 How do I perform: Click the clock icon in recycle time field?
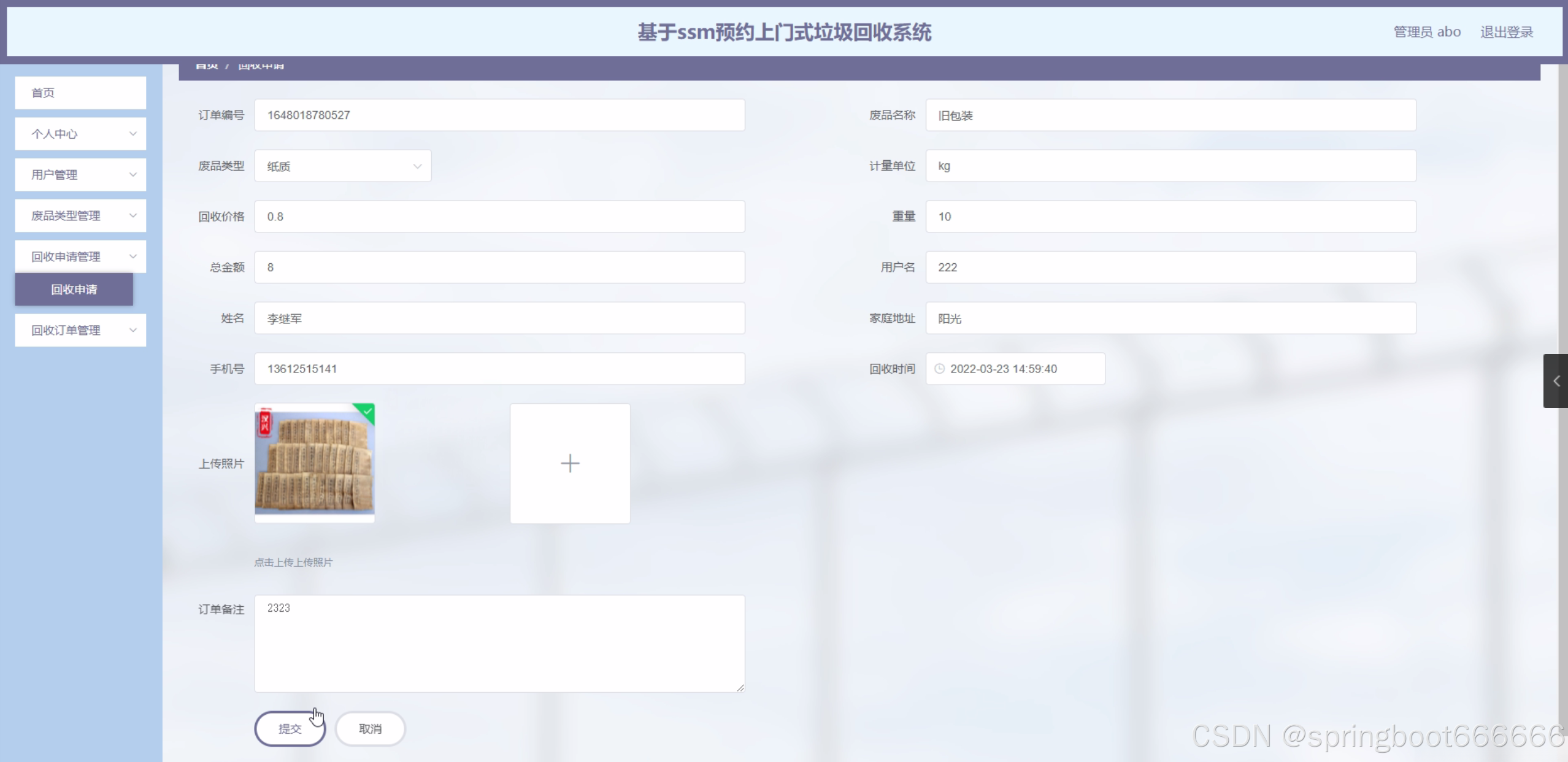point(939,369)
